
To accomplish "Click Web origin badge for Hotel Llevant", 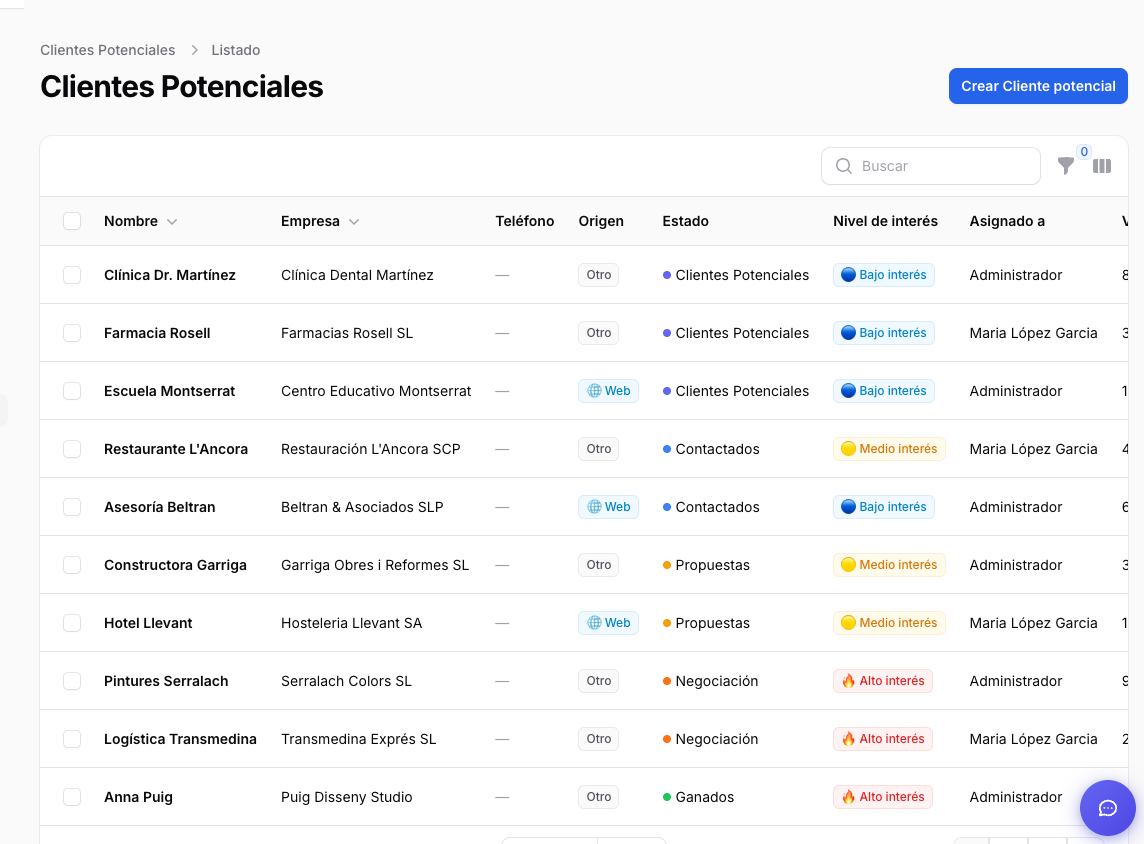I will click(608, 623).
